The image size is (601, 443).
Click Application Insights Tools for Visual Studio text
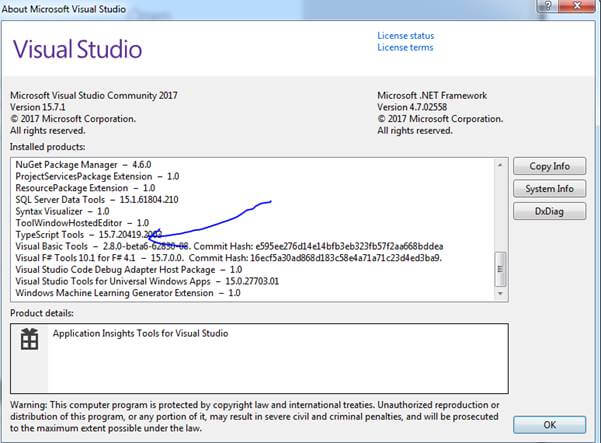(140, 333)
